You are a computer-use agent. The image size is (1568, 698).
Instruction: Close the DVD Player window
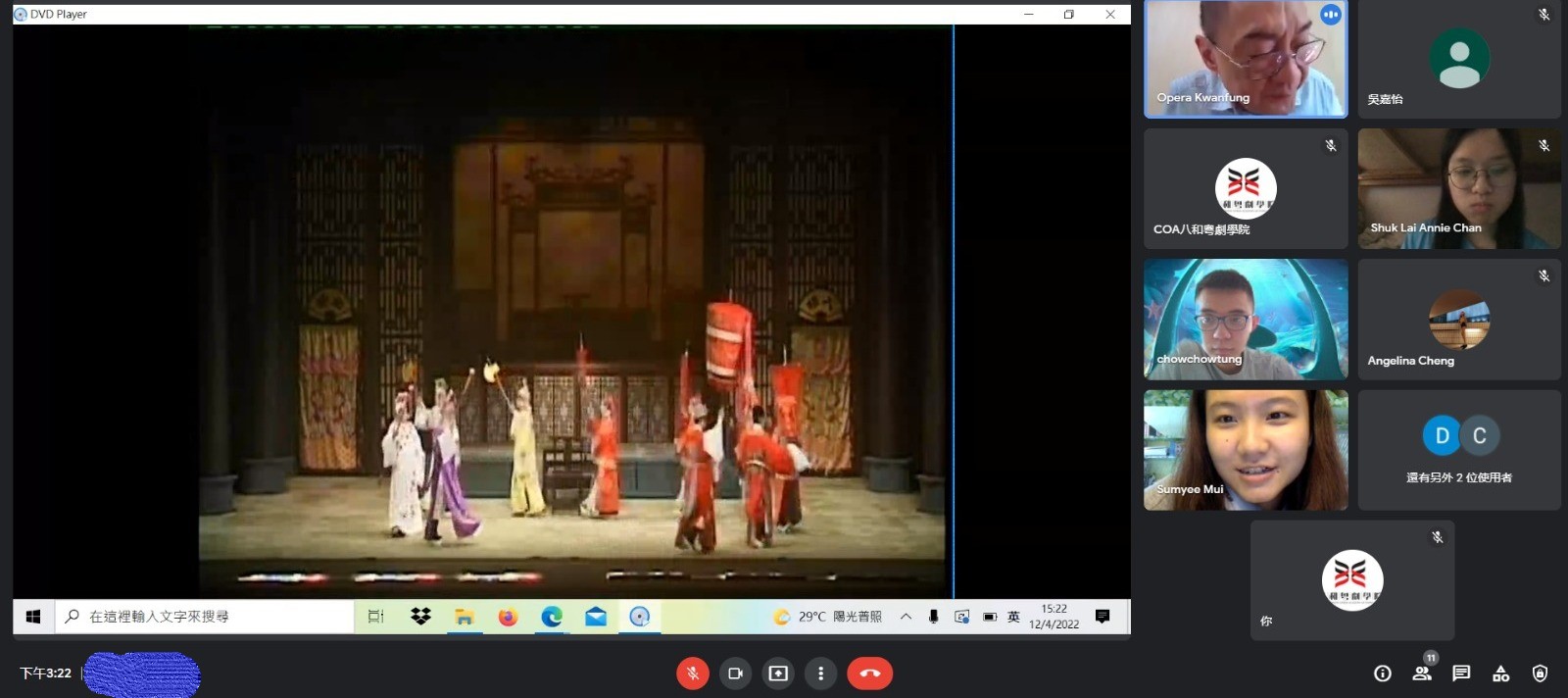pyautogui.click(x=1110, y=14)
